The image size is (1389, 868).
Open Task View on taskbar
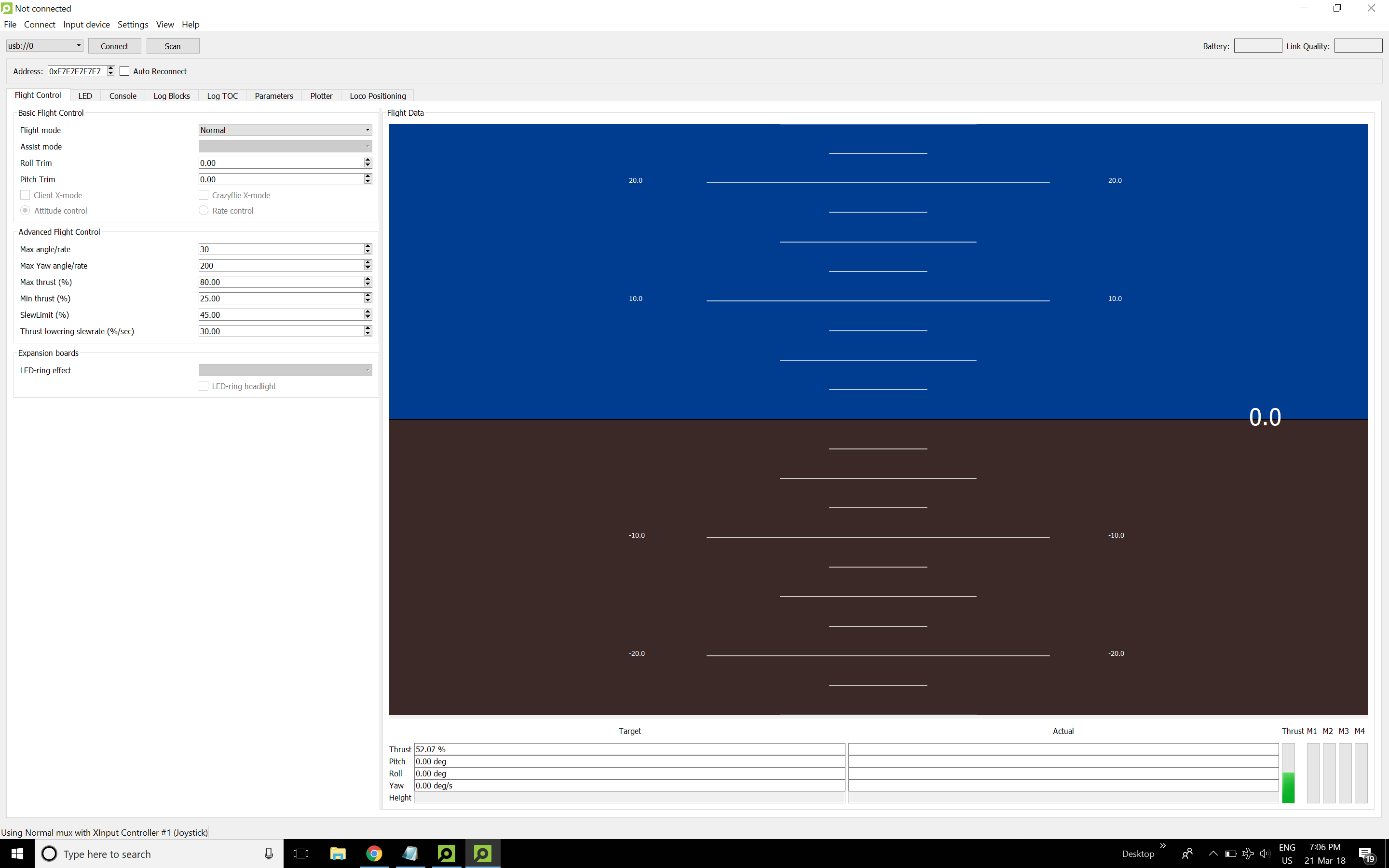(301, 854)
